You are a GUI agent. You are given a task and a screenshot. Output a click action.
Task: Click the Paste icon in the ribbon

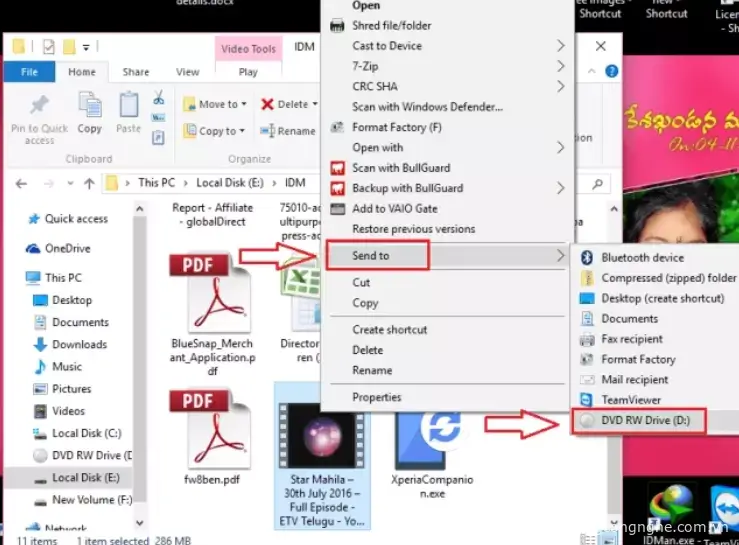128,105
